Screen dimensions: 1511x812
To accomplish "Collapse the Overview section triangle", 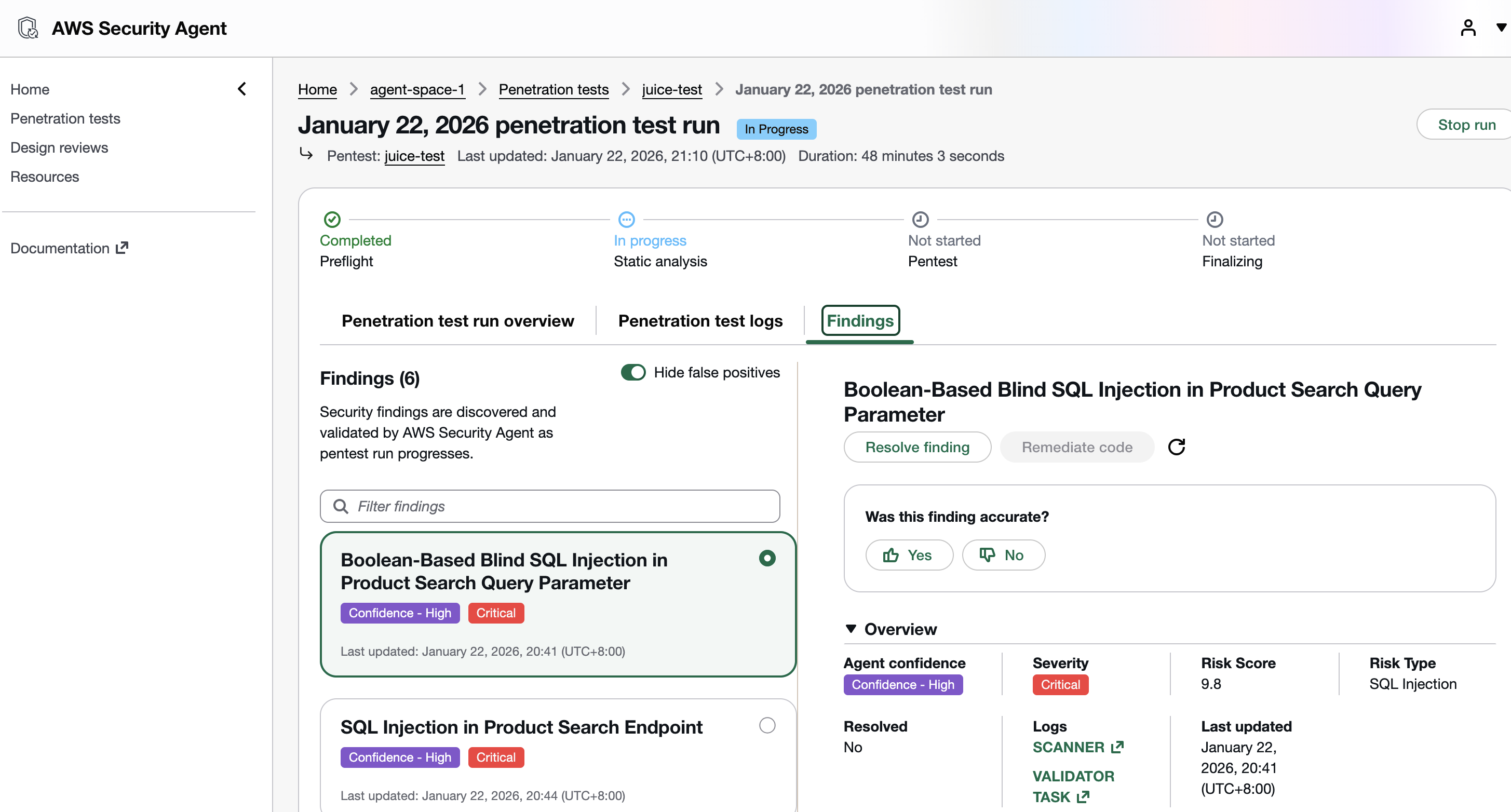I will tap(851, 629).
